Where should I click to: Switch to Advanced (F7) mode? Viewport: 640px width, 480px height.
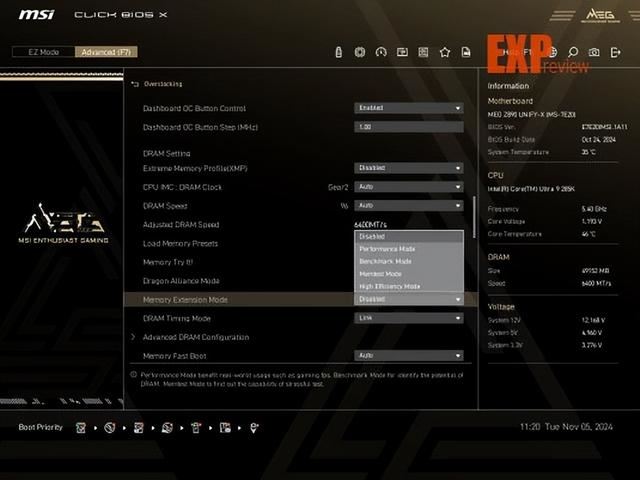tap(106, 52)
